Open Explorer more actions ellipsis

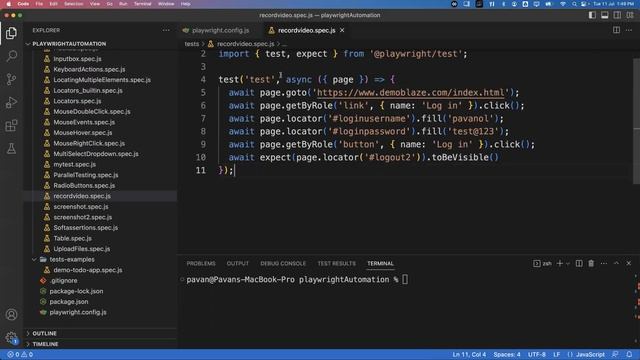[x=166, y=30]
